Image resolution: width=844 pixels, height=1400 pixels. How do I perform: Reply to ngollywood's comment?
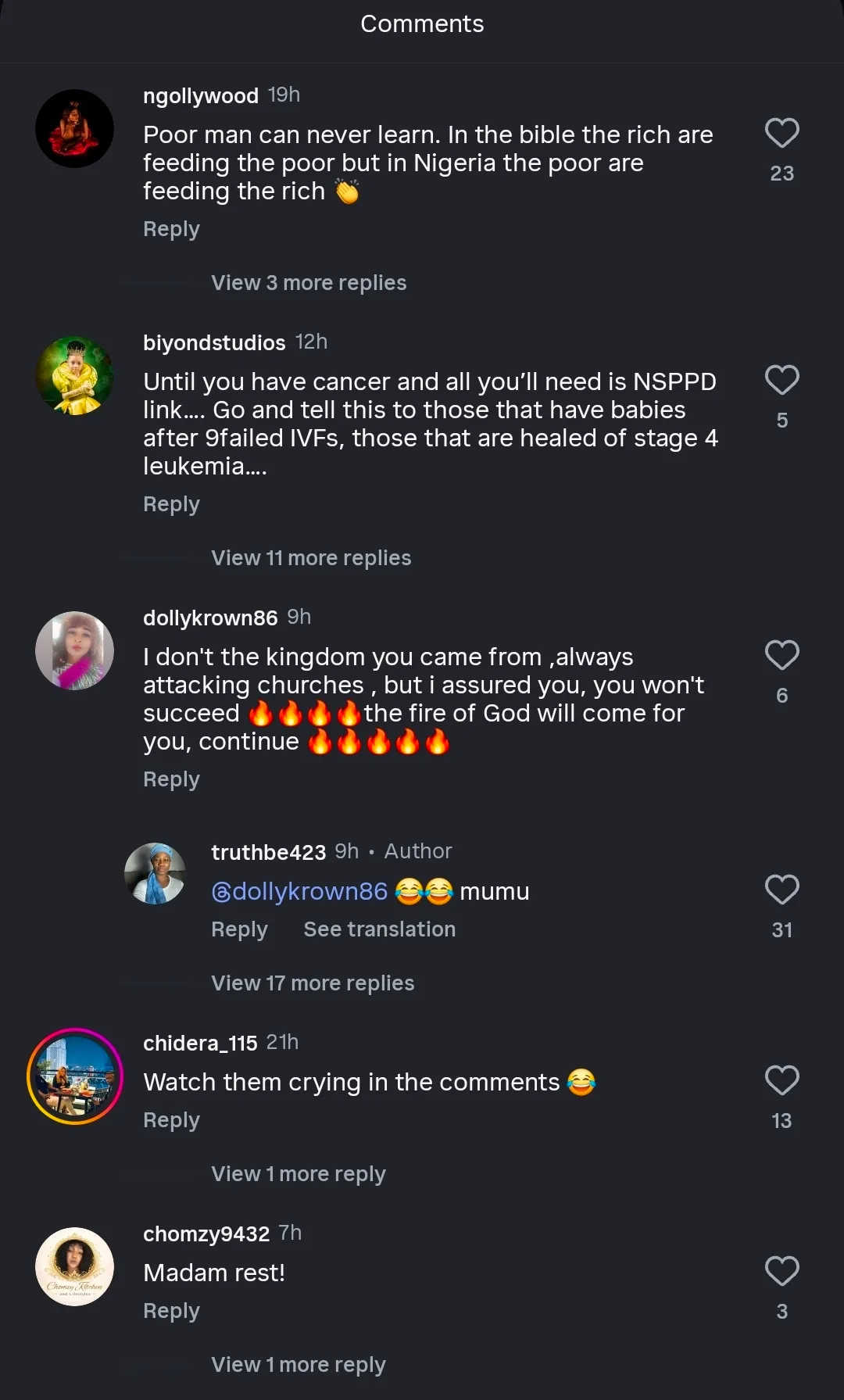[x=171, y=229]
